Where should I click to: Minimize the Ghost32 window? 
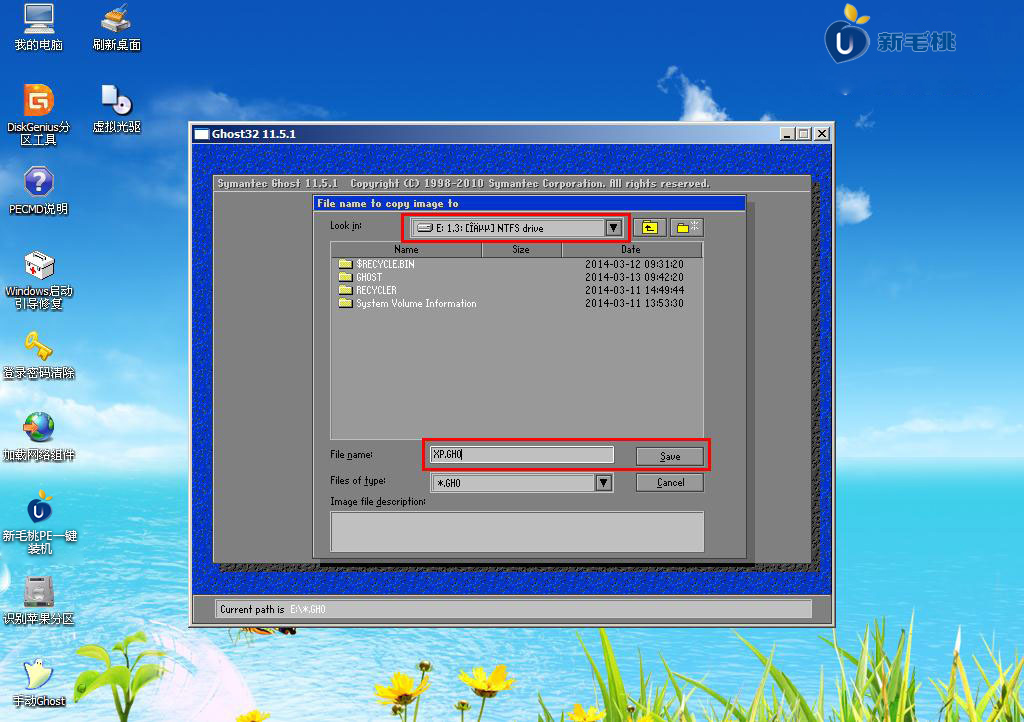(x=787, y=134)
